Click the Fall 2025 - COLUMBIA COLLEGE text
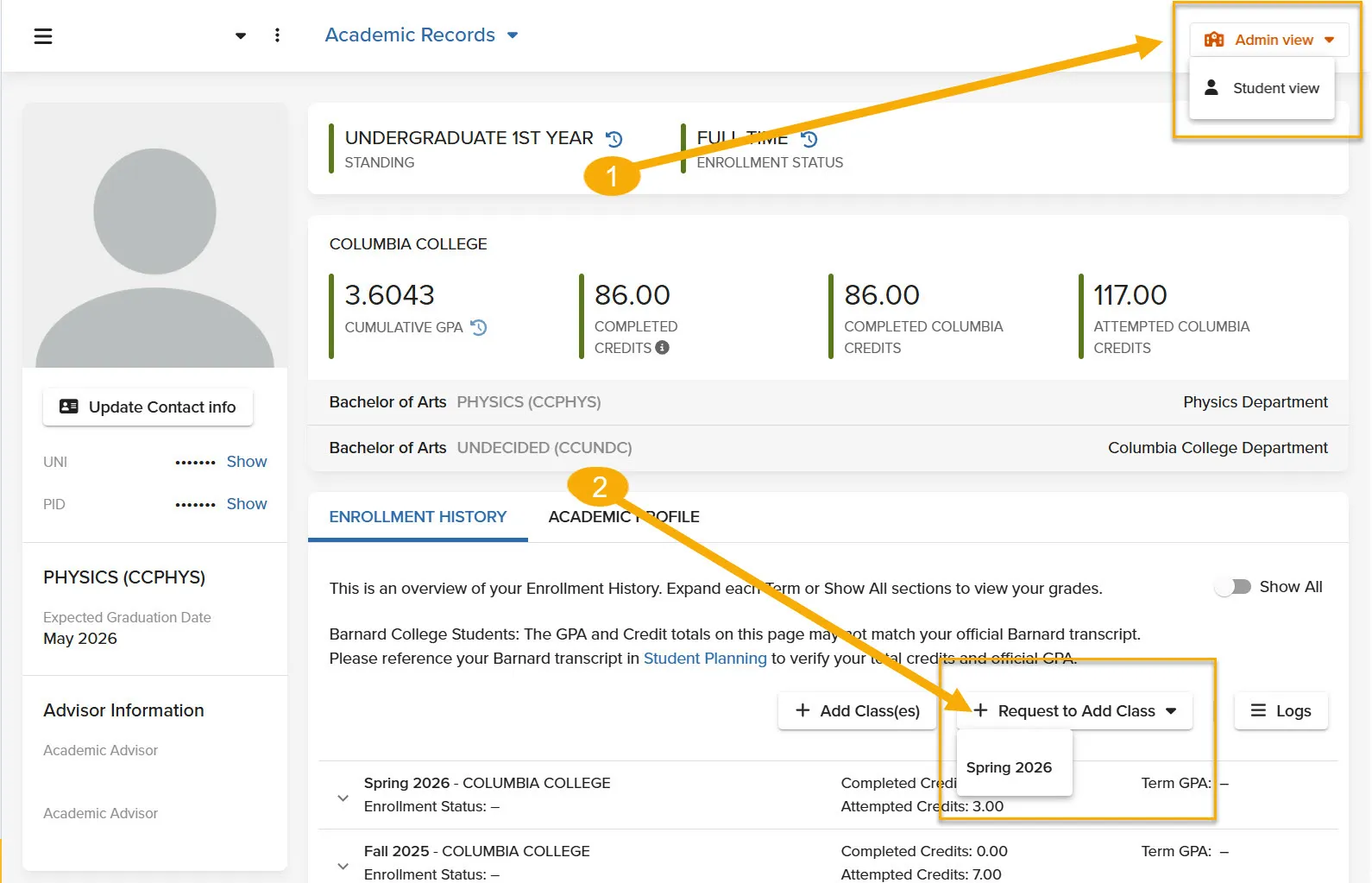Viewport: 1372px width, 883px height. tap(476, 851)
